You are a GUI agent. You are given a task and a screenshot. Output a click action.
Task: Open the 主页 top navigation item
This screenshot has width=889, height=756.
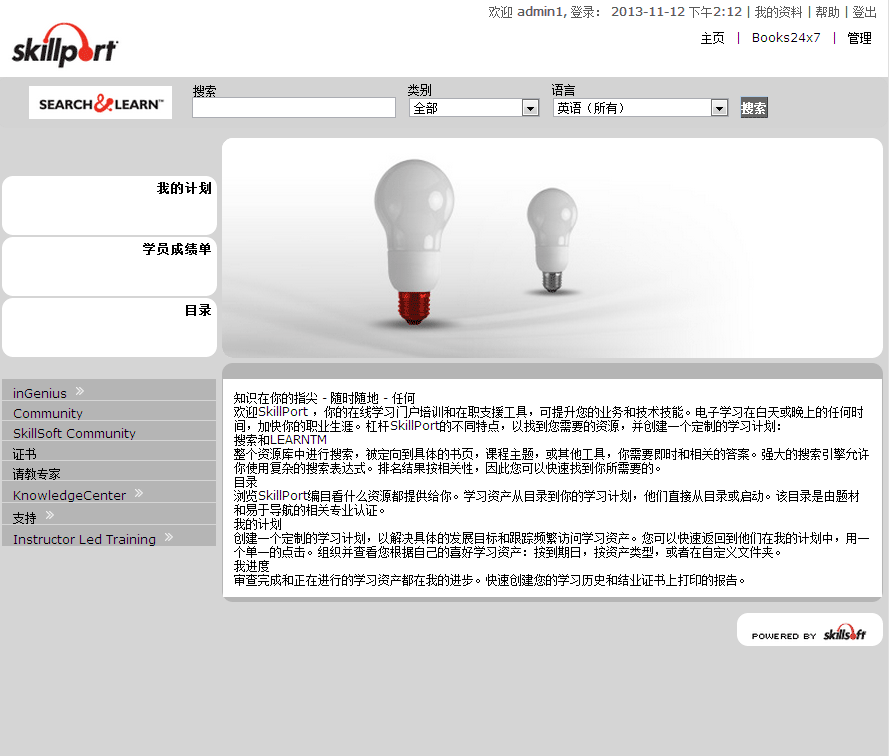712,38
